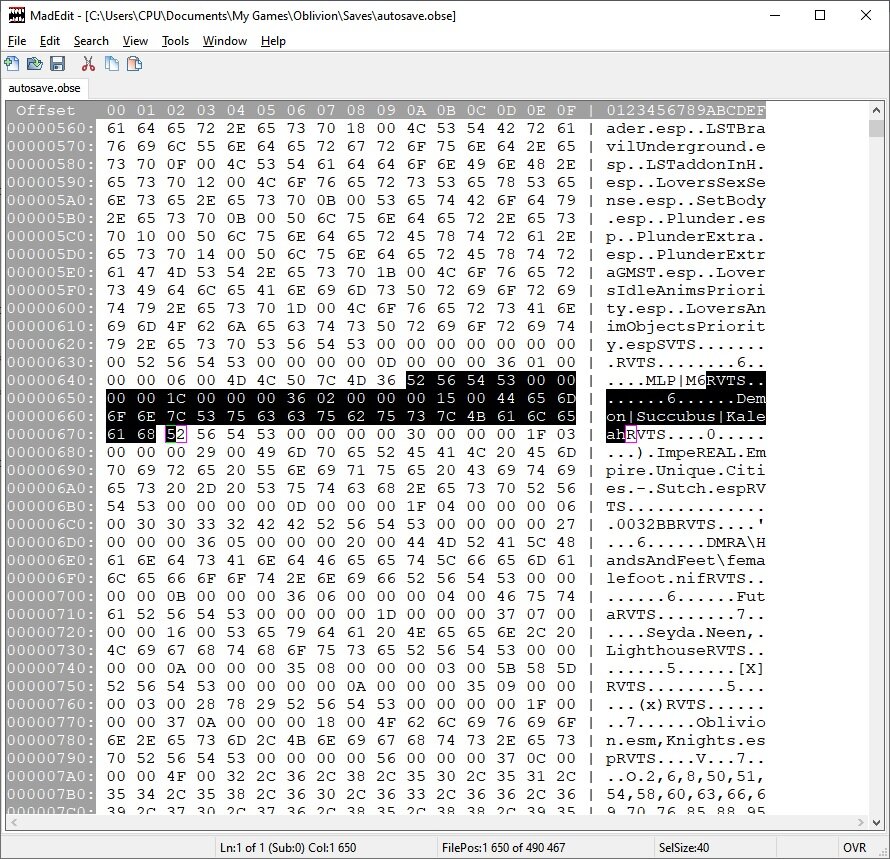The width and height of the screenshot is (890, 859).
Task: Click offset row 00000720
Action: (51, 632)
